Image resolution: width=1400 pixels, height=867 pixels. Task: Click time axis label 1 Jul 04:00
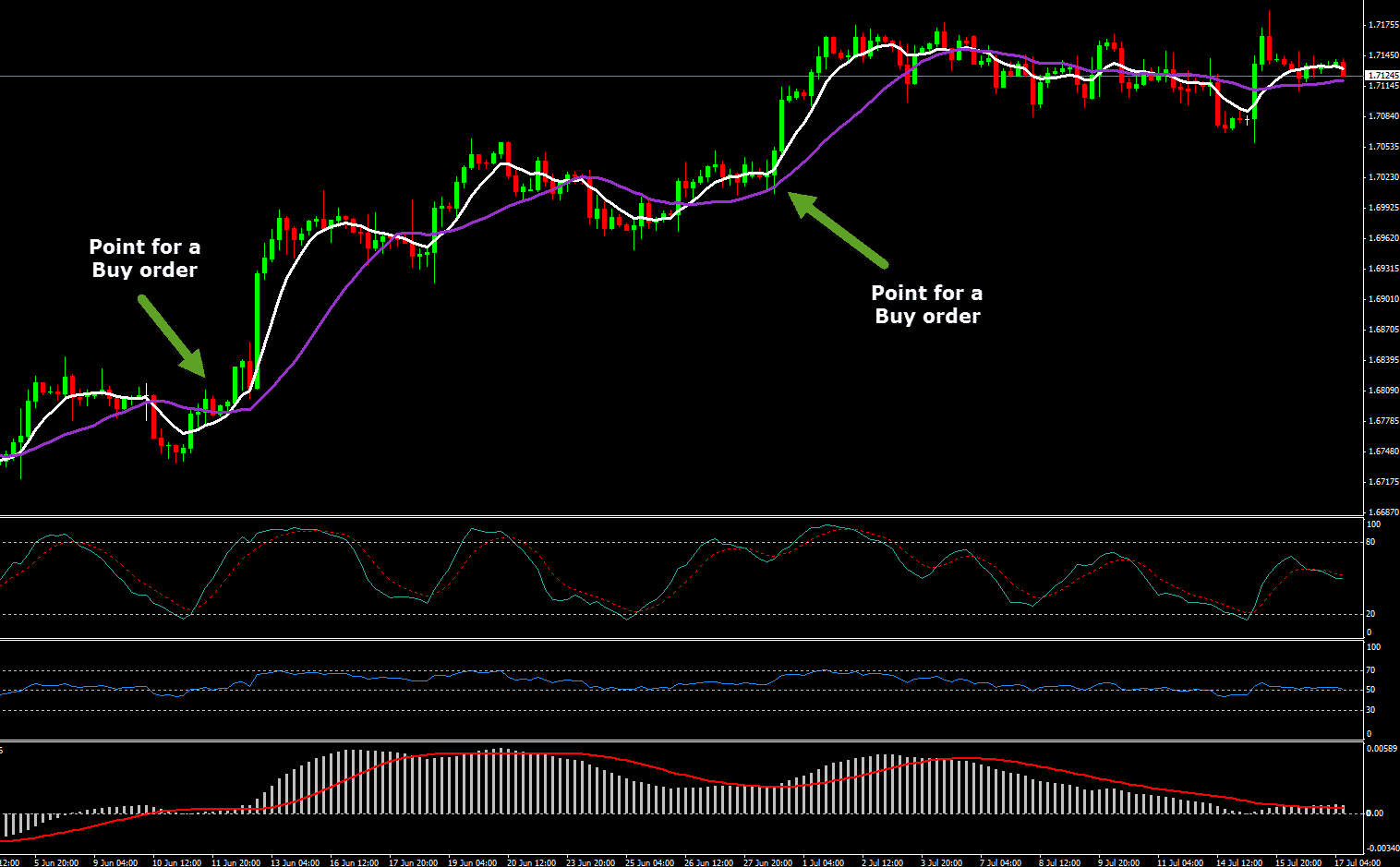[x=825, y=862]
